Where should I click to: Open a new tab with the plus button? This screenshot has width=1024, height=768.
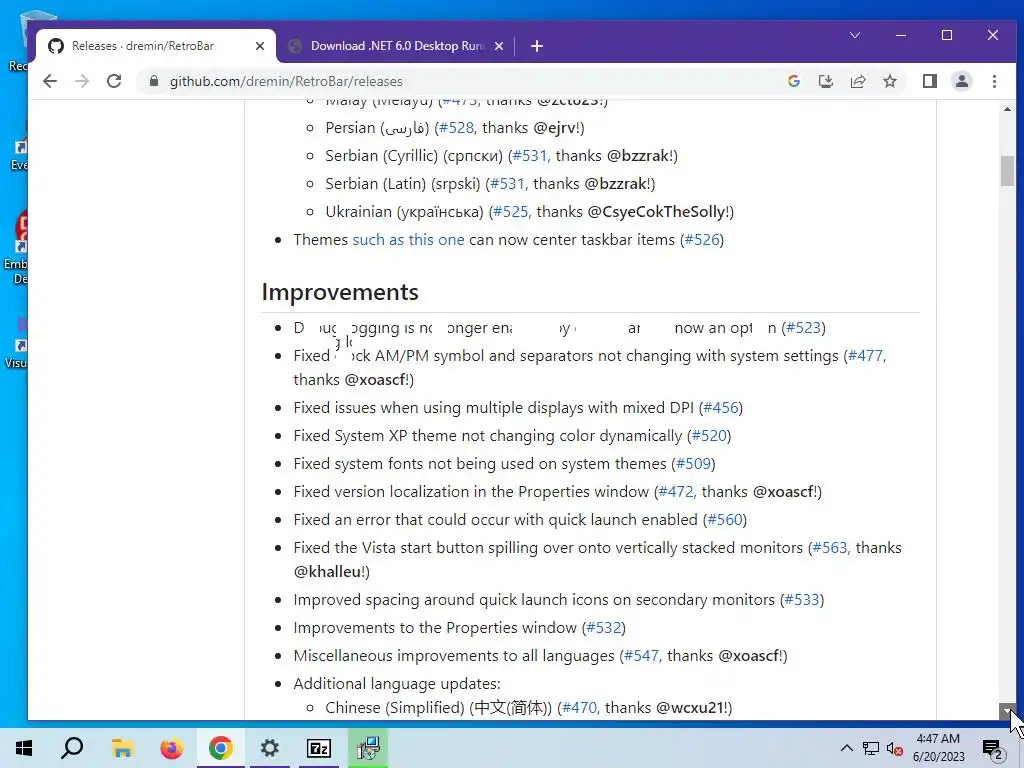pyautogui.click(x=537, y=46)
